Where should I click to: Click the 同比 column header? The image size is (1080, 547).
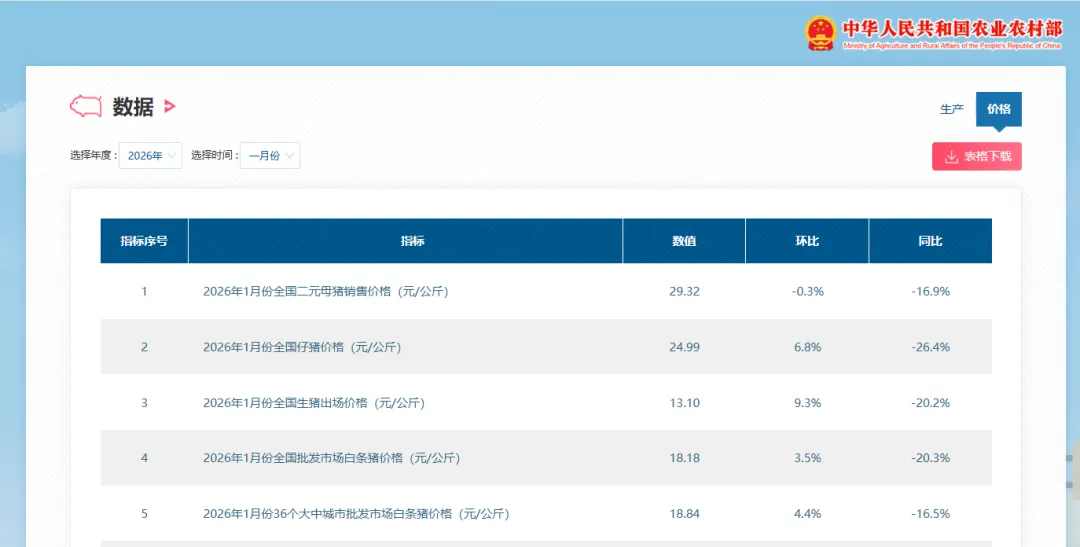coord(931,241)
